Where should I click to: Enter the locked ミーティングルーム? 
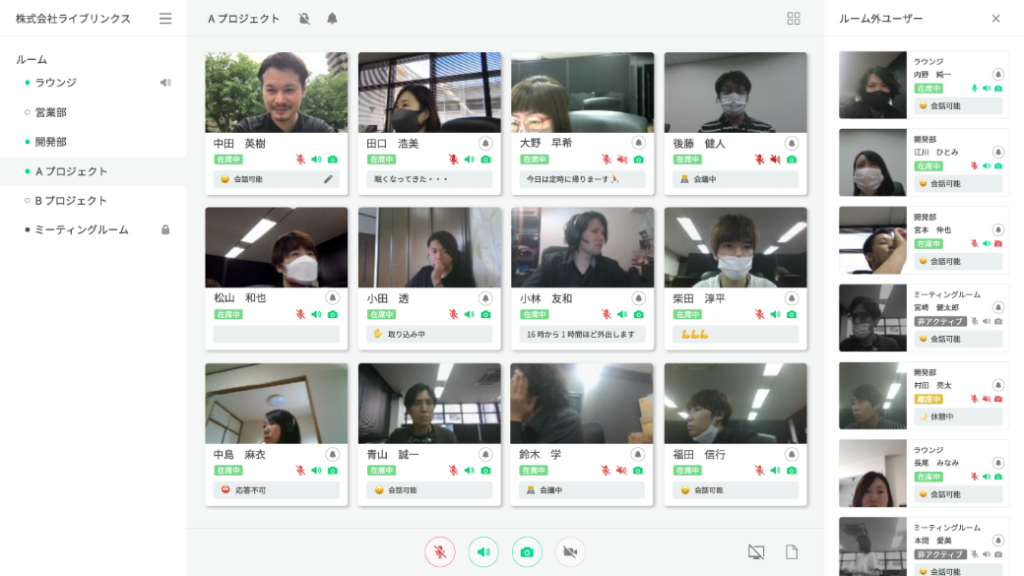tap(82, 230)
